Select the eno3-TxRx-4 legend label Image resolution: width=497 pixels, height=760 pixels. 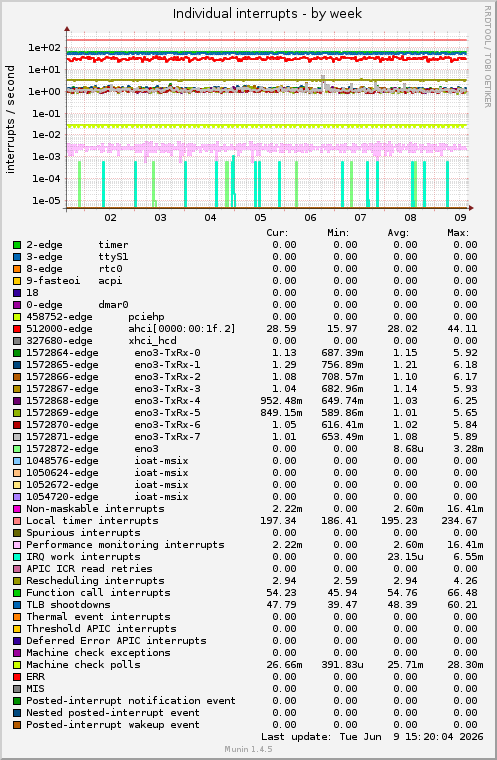167,401
